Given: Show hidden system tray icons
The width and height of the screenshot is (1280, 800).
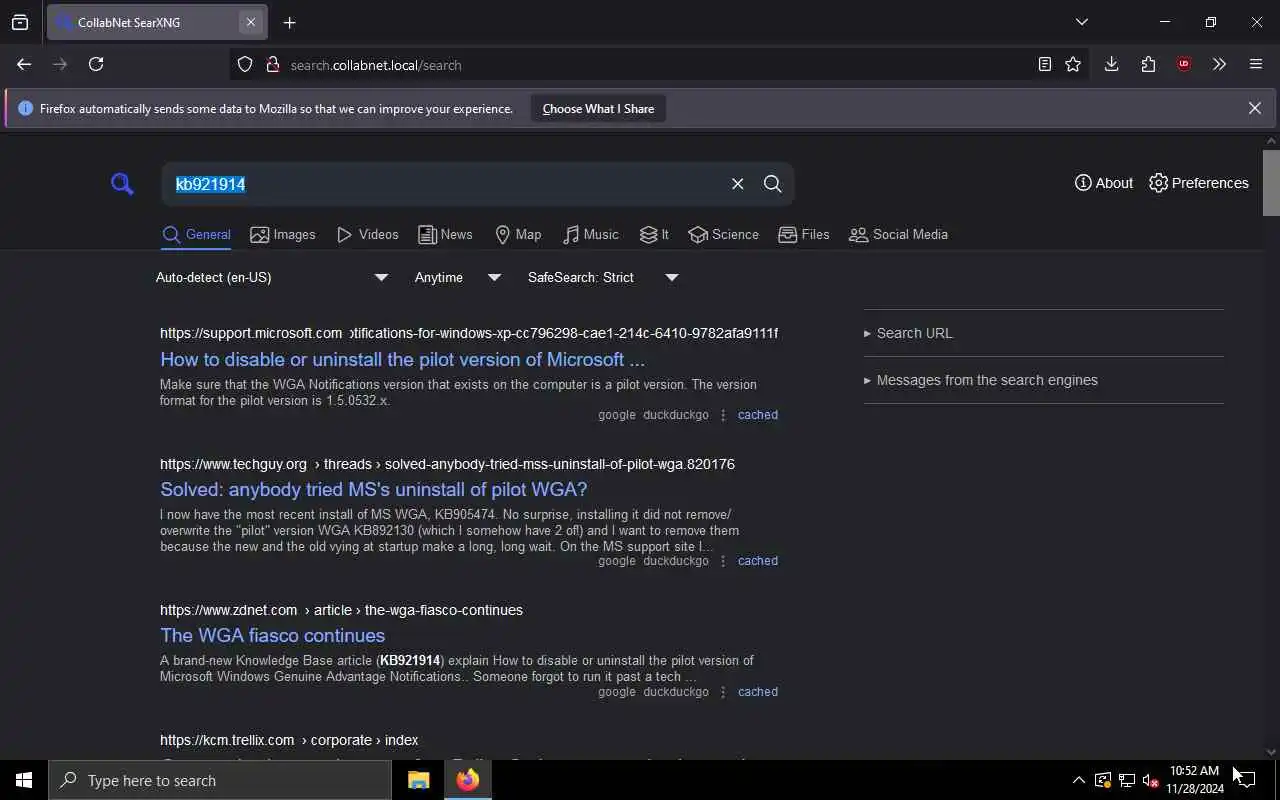Looking at the screenshot, I should point(1078,780).
